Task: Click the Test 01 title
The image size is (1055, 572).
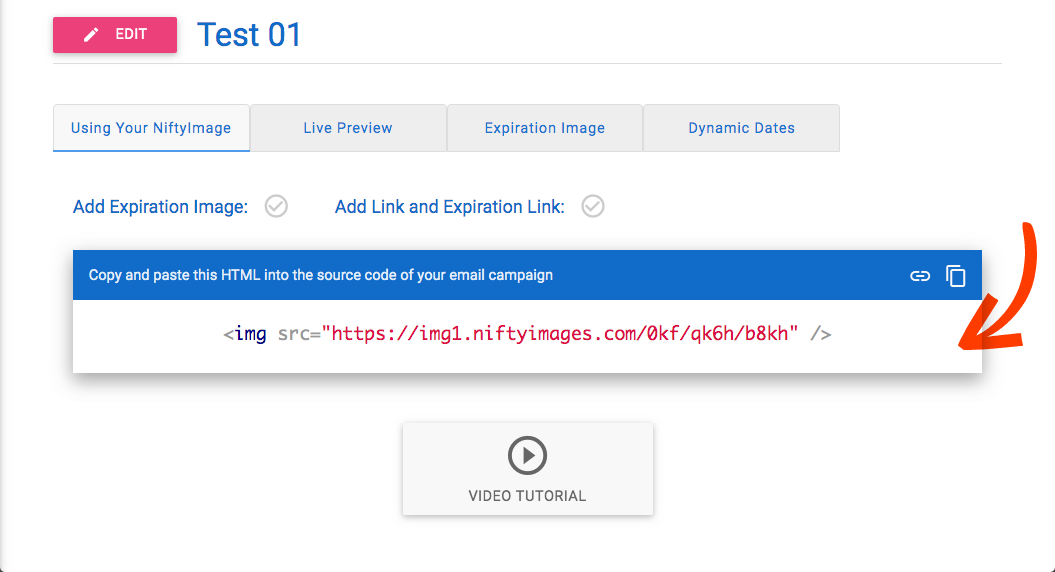Action: 249,35
